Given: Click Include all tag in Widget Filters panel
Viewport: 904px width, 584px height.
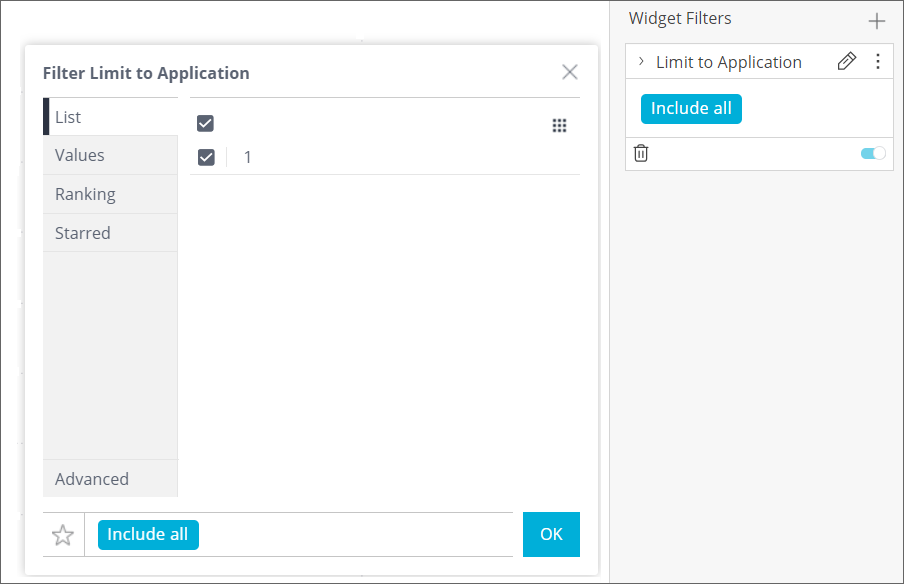Looking at the screenshot, I should [691, 109].
